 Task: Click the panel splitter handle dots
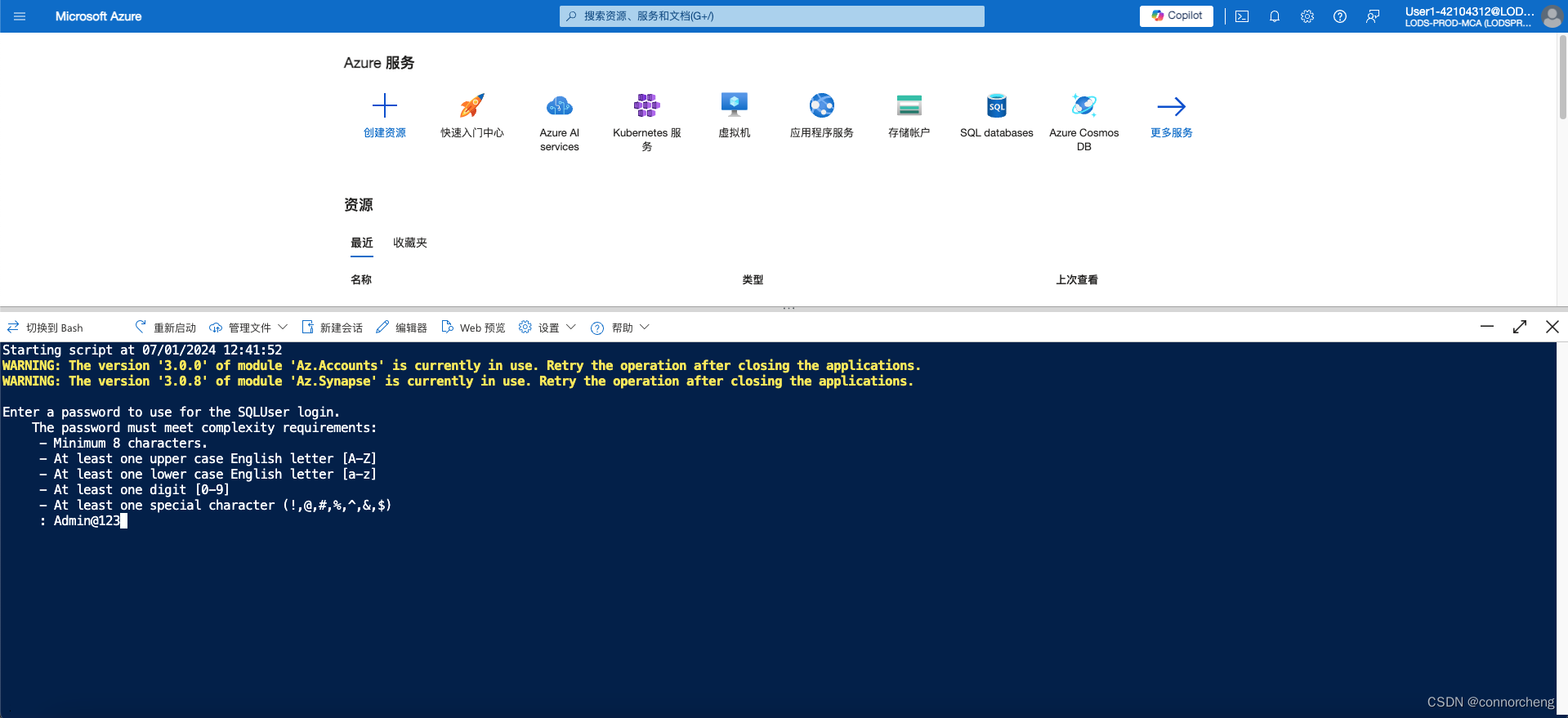(788, 308)
